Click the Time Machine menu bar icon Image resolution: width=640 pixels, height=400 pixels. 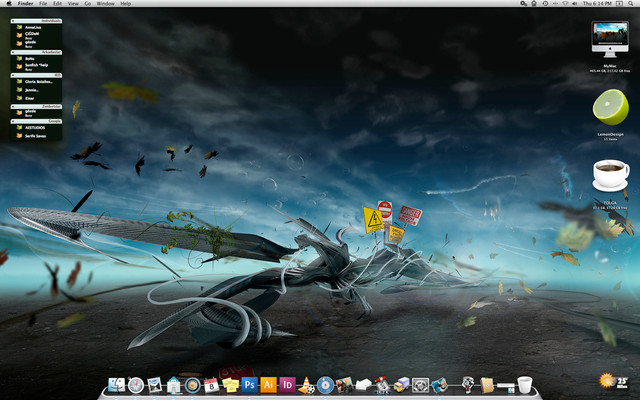(x=545, y=3)
